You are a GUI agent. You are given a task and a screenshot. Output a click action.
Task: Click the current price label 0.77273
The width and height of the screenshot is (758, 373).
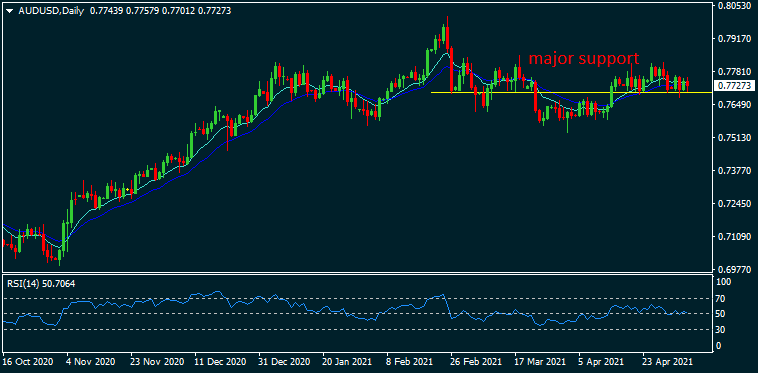pyautogui.click(x=734, y=86)
